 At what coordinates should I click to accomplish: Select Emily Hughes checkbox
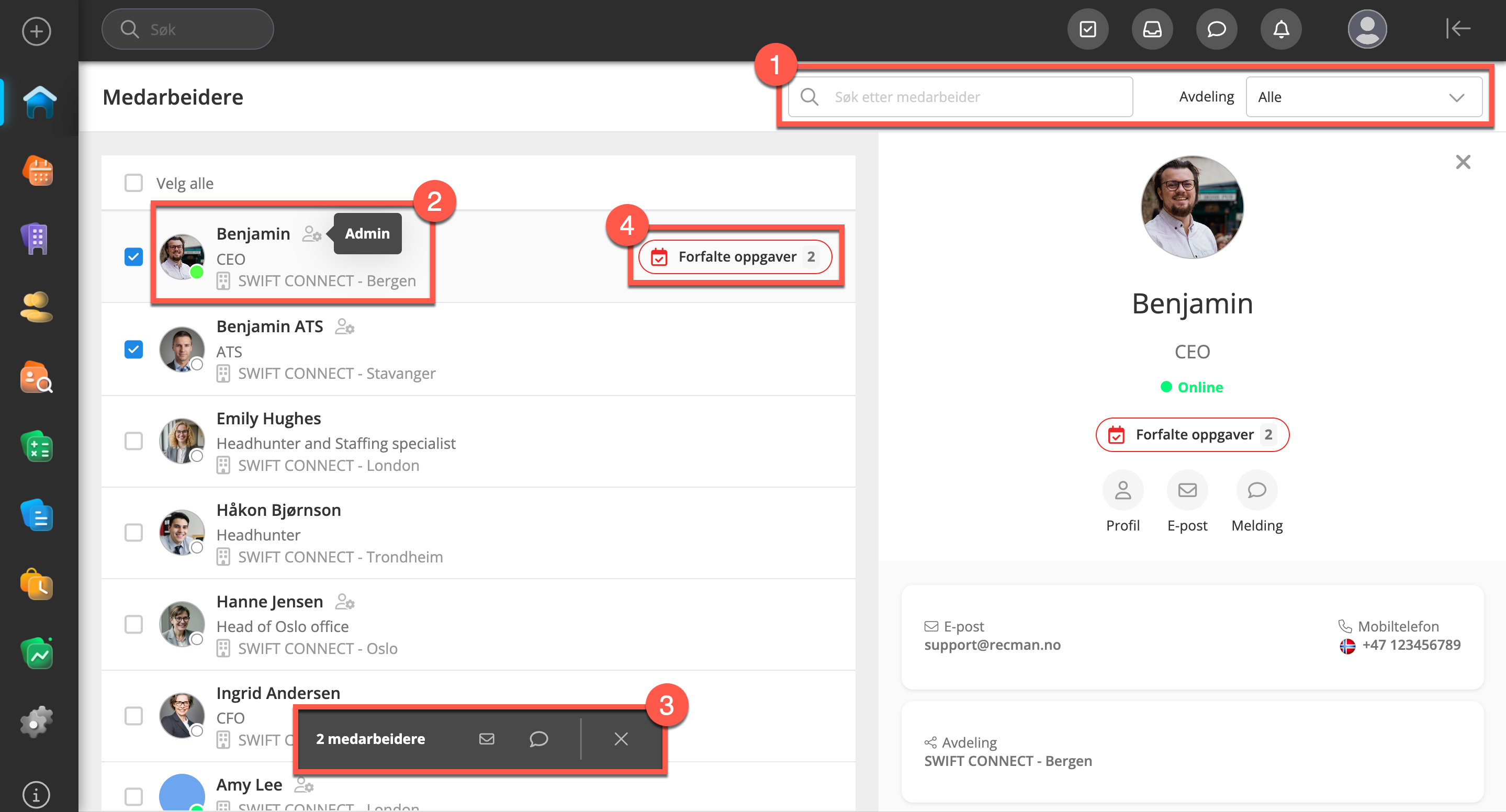(x=133, y=442)
